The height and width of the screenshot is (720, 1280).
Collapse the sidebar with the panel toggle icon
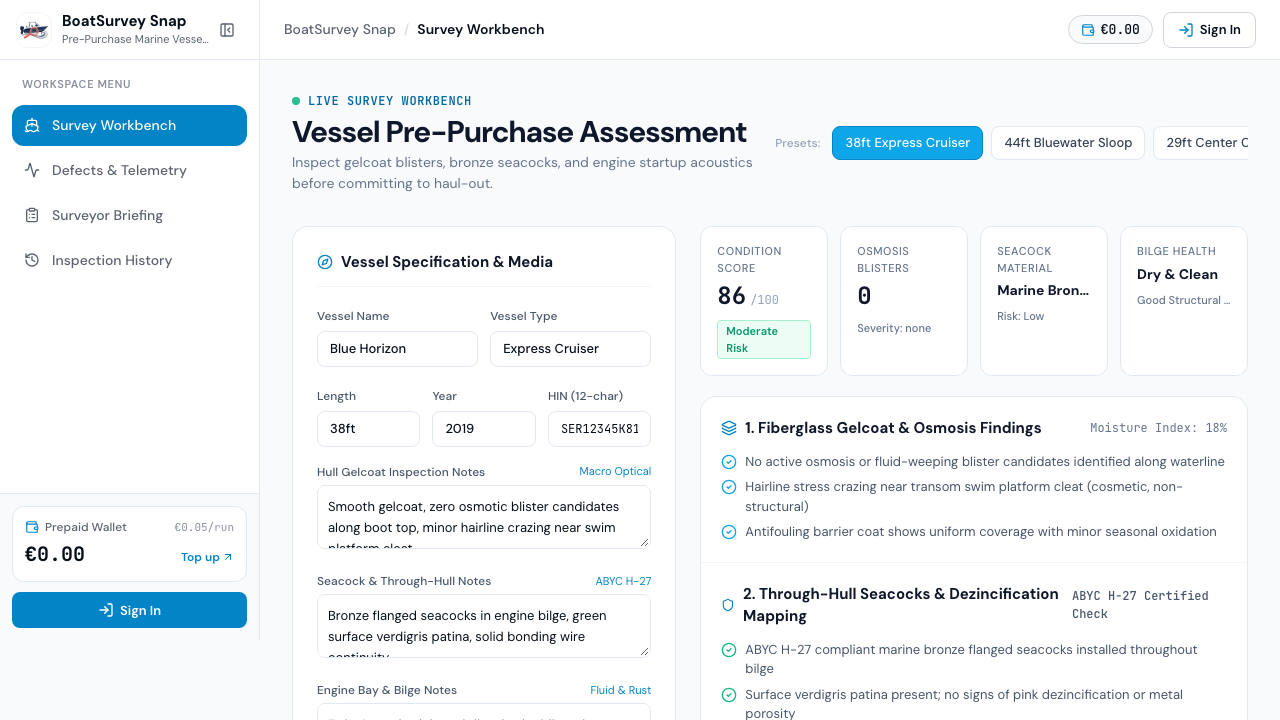(x=227, y=30)
